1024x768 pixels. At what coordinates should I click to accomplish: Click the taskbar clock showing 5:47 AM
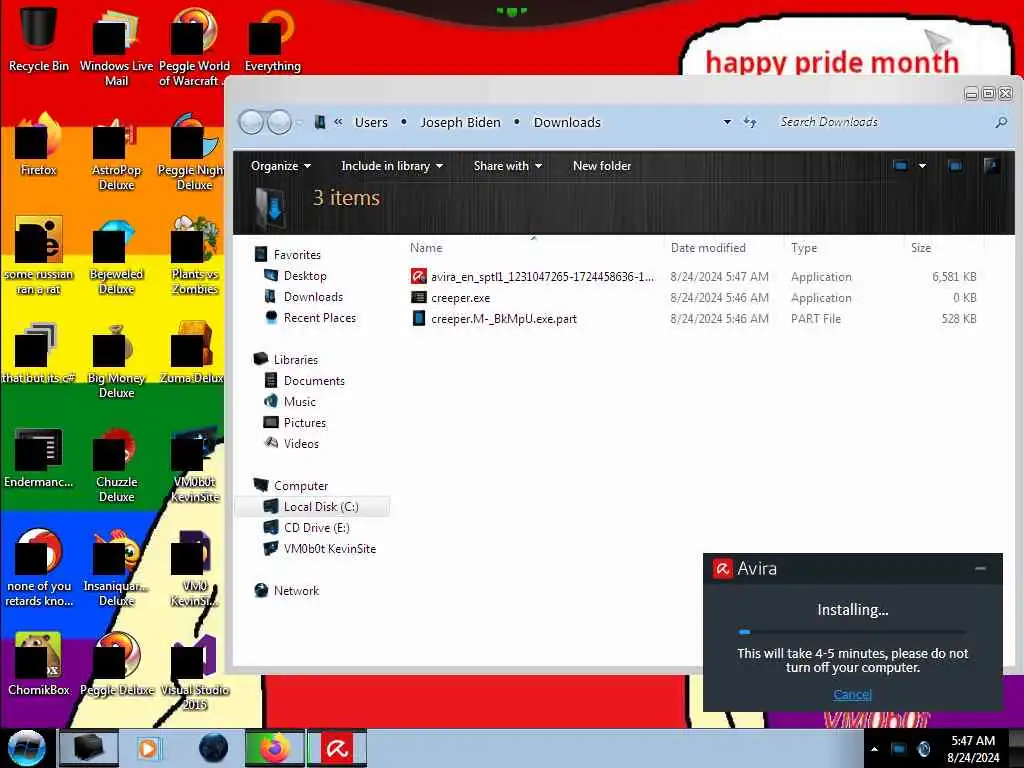973,748
